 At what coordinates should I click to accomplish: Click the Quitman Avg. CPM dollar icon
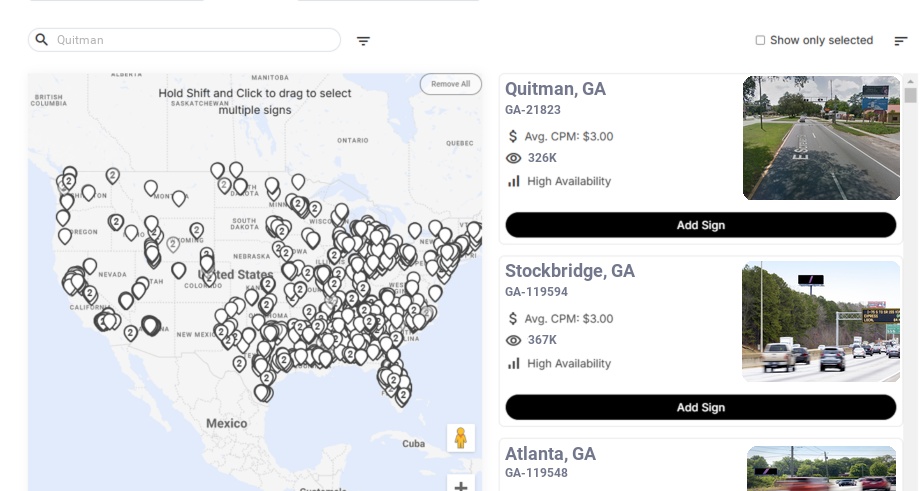point(514,136)
